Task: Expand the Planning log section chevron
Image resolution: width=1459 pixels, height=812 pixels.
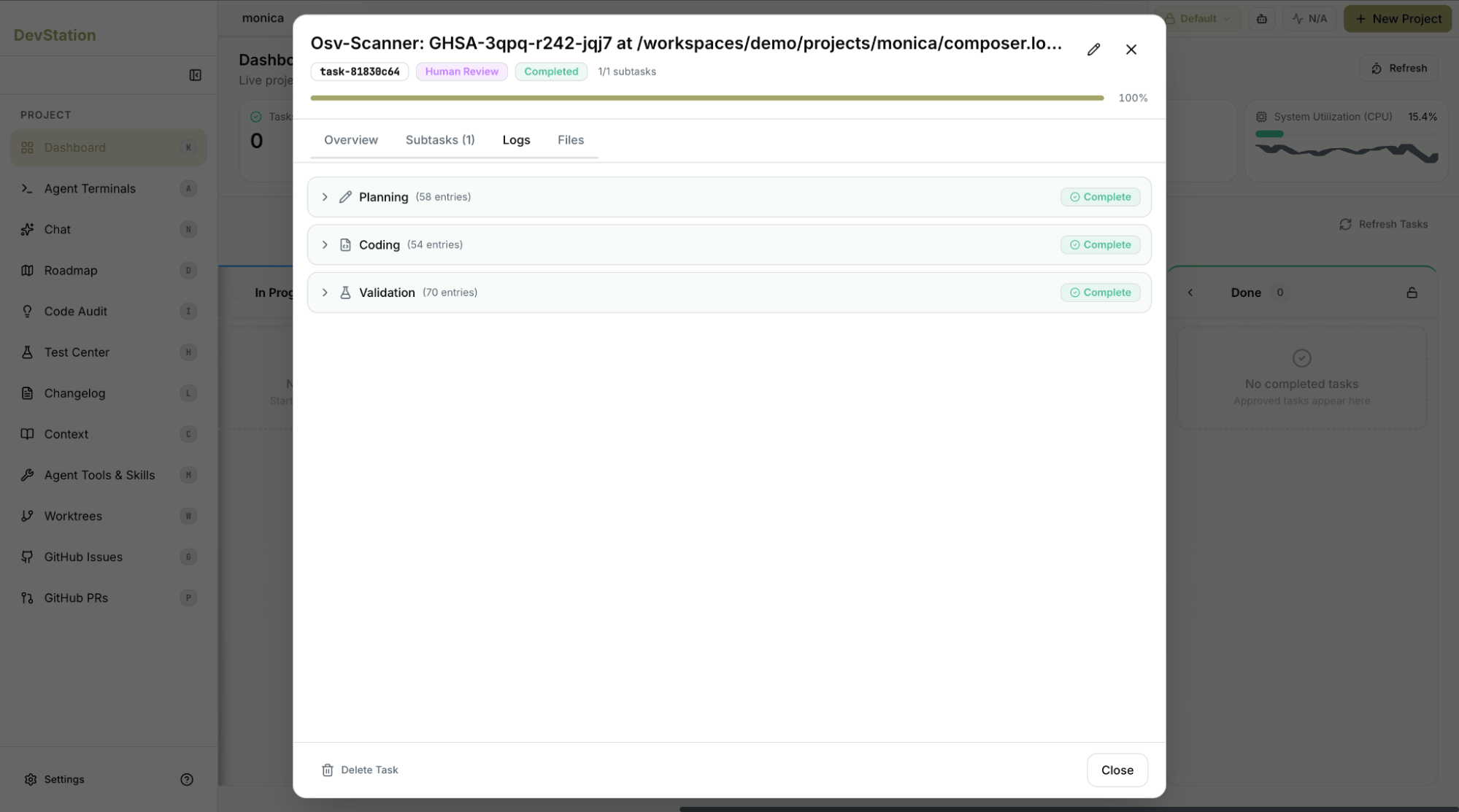Action: (325, 197)
